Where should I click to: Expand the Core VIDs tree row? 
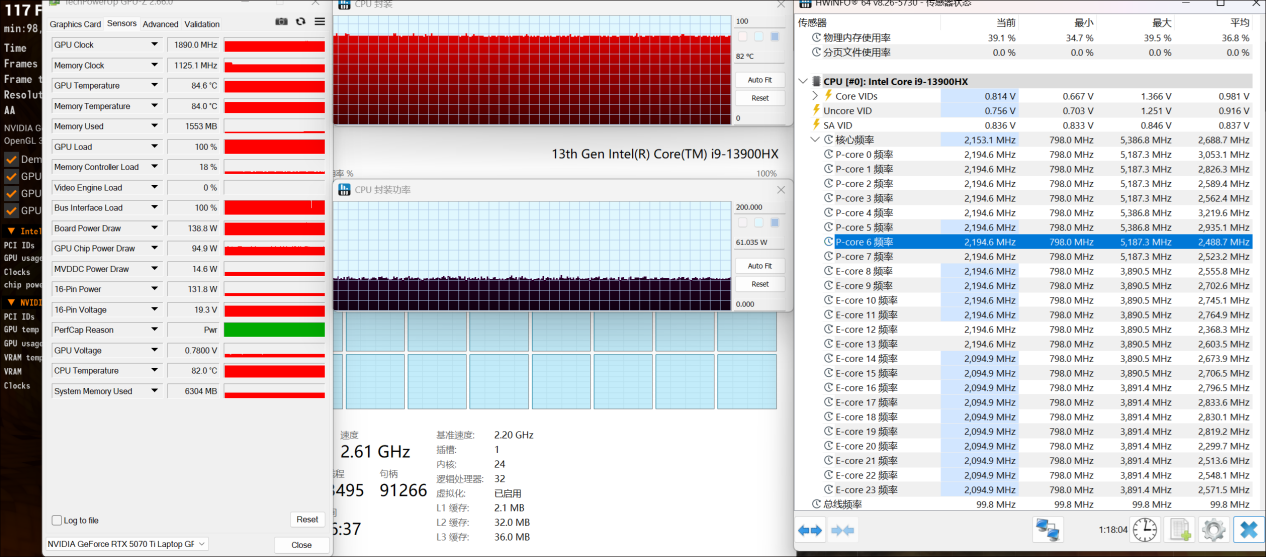(x=815, y=96)
